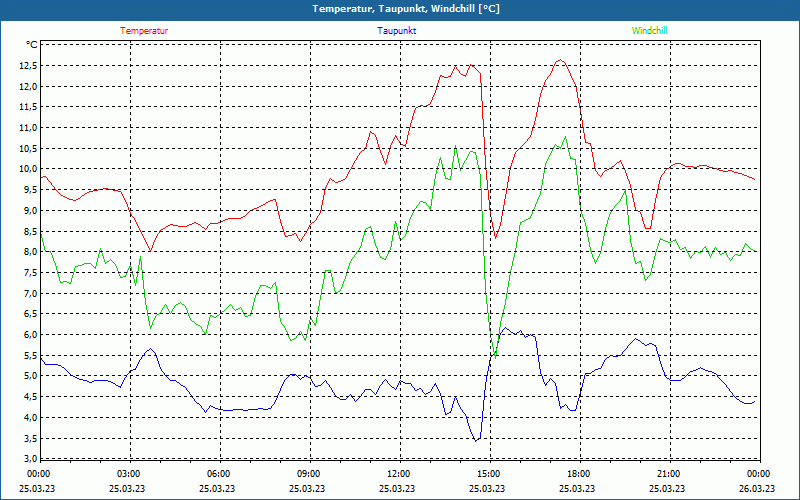Image resolution: width=800 pixels, height=500 pixels.
Task: Click the '4,5' y-axis value
Action: point(30,396)
